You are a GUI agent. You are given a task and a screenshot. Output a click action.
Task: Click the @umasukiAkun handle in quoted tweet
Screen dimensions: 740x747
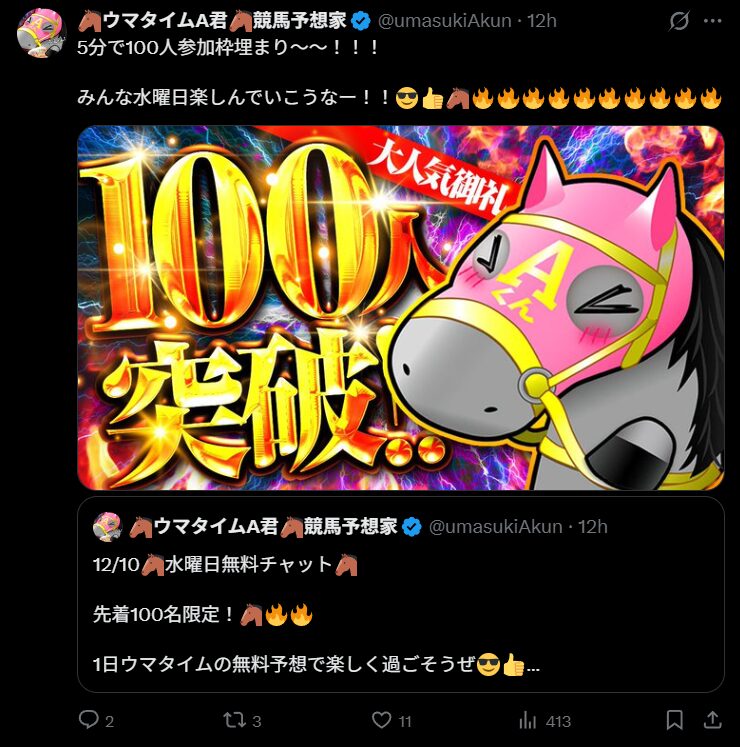click(496, 527)
